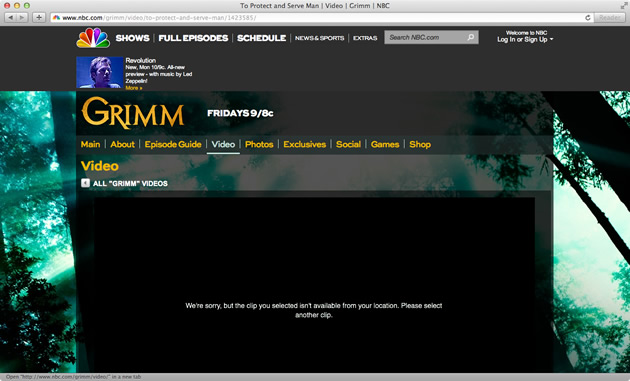Open the Exclusives tab

(x=305, y=144)
